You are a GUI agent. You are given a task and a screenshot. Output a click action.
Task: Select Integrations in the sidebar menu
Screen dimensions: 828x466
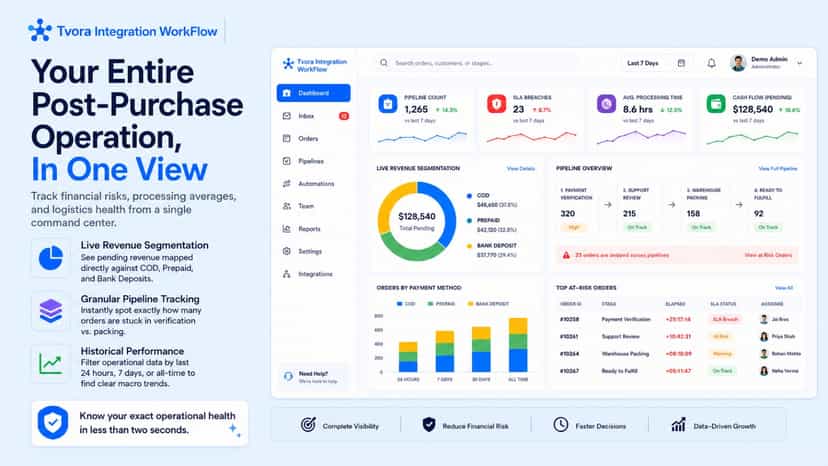click(x=314, y=274)
